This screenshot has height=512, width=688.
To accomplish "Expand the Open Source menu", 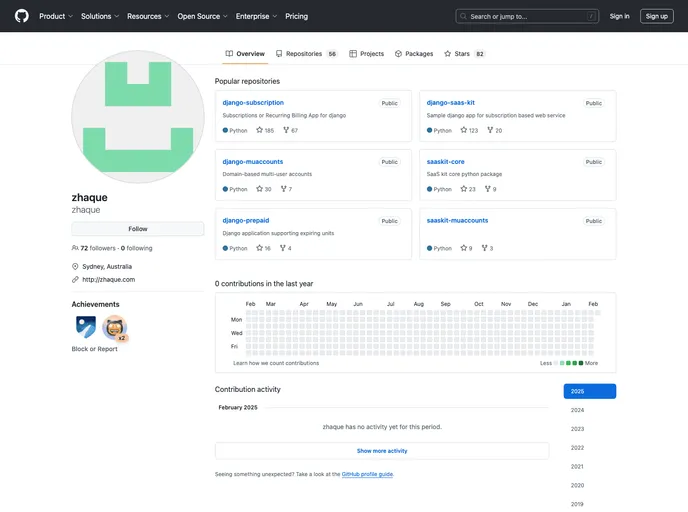I will 202,16.
